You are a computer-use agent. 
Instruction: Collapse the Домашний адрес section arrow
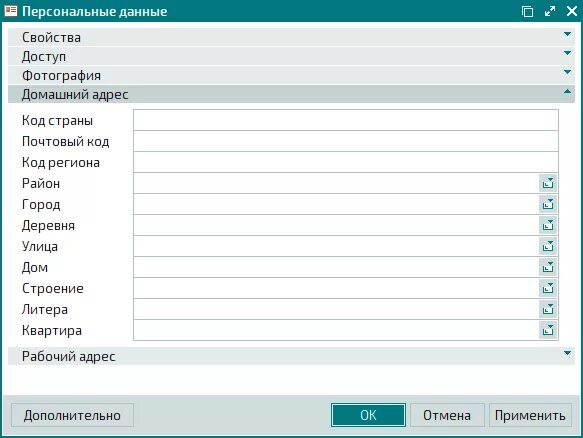(x=567, y=91)
